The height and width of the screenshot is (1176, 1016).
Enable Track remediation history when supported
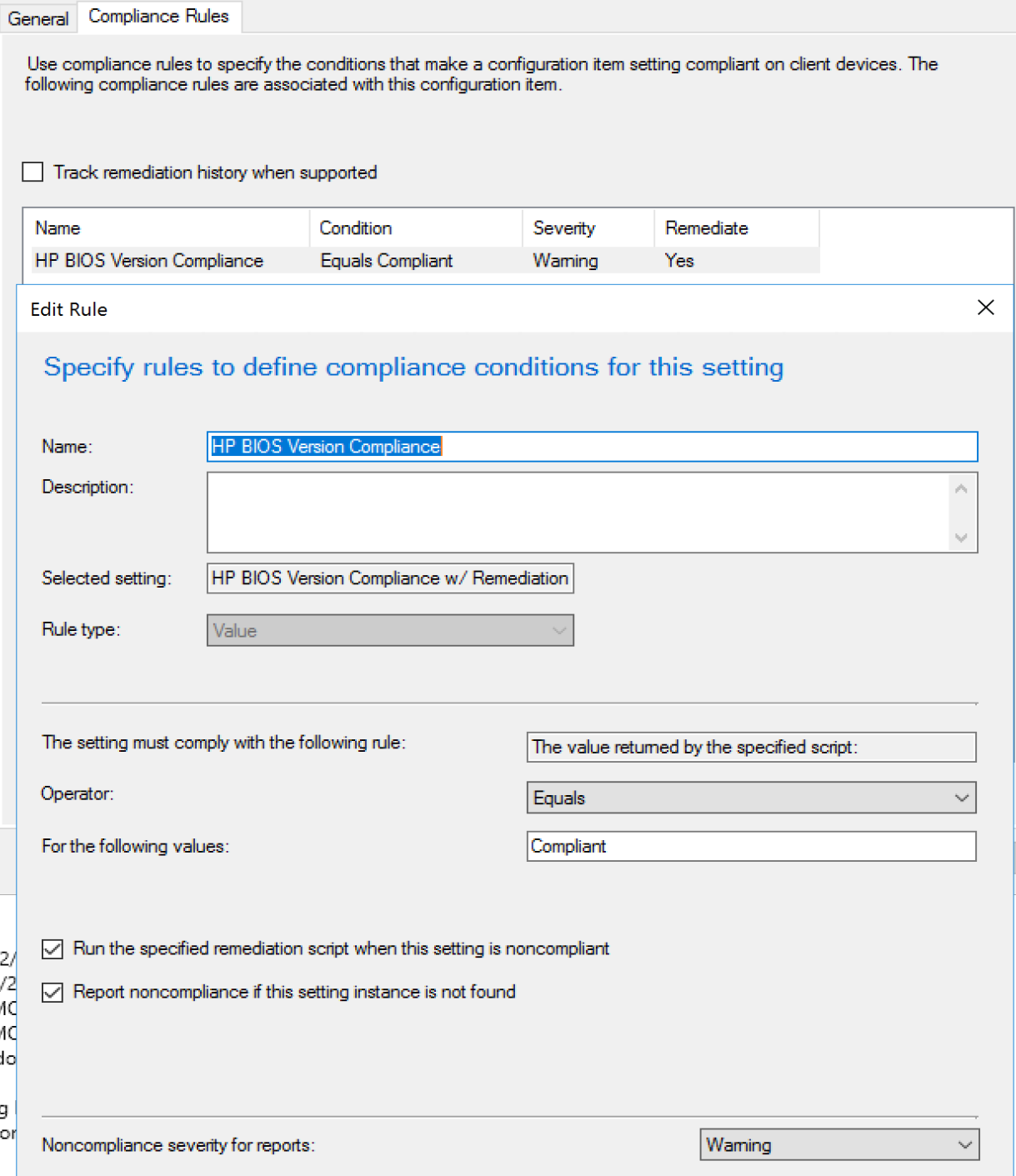(33, 173)
